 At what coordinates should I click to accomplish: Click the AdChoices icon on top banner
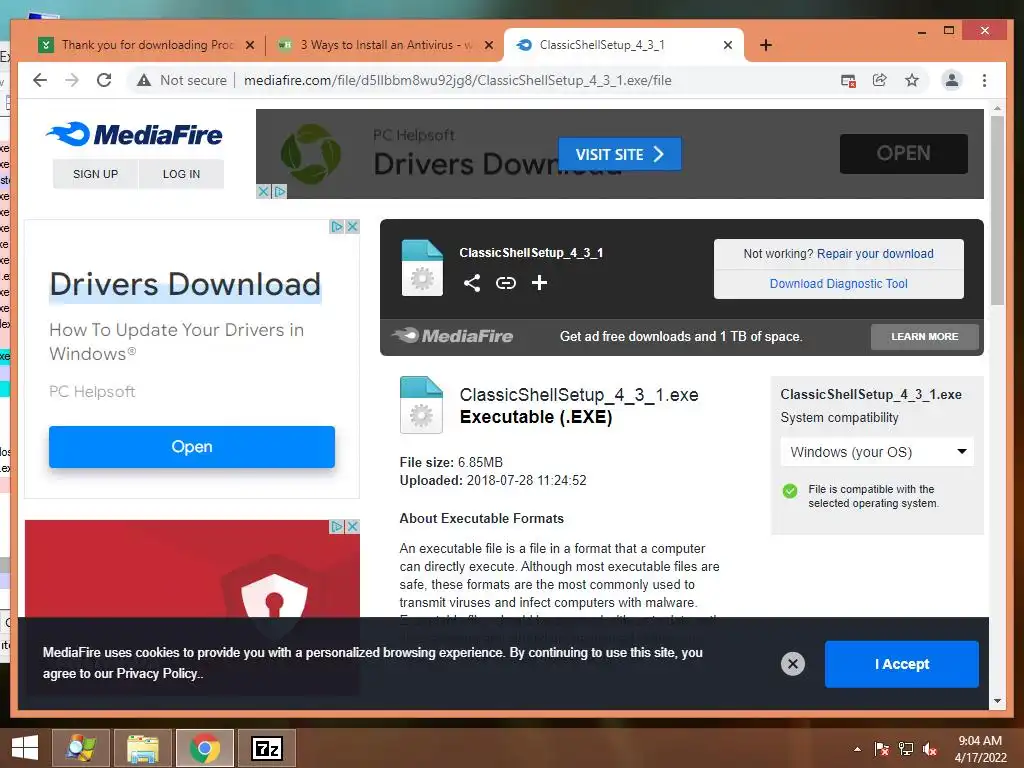click(x=280, y=191)
